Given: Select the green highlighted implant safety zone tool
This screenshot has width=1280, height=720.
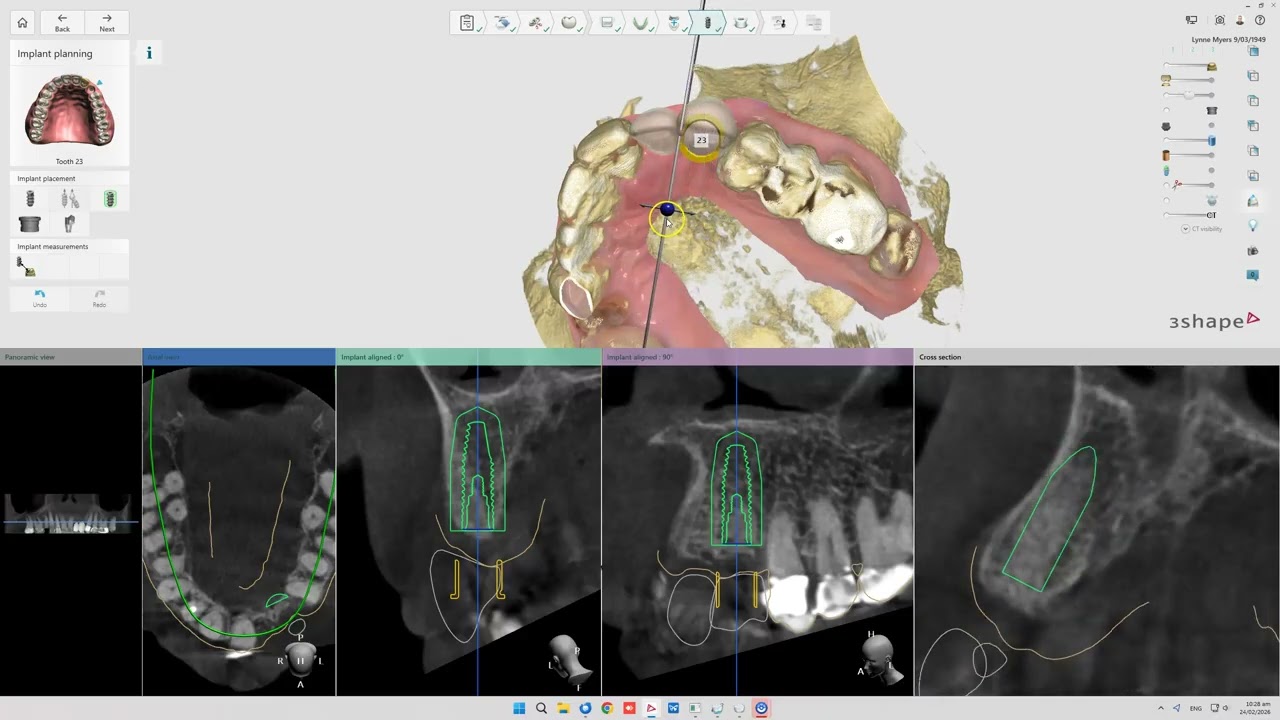Looking at the screenshot, I should click(110, 199).
